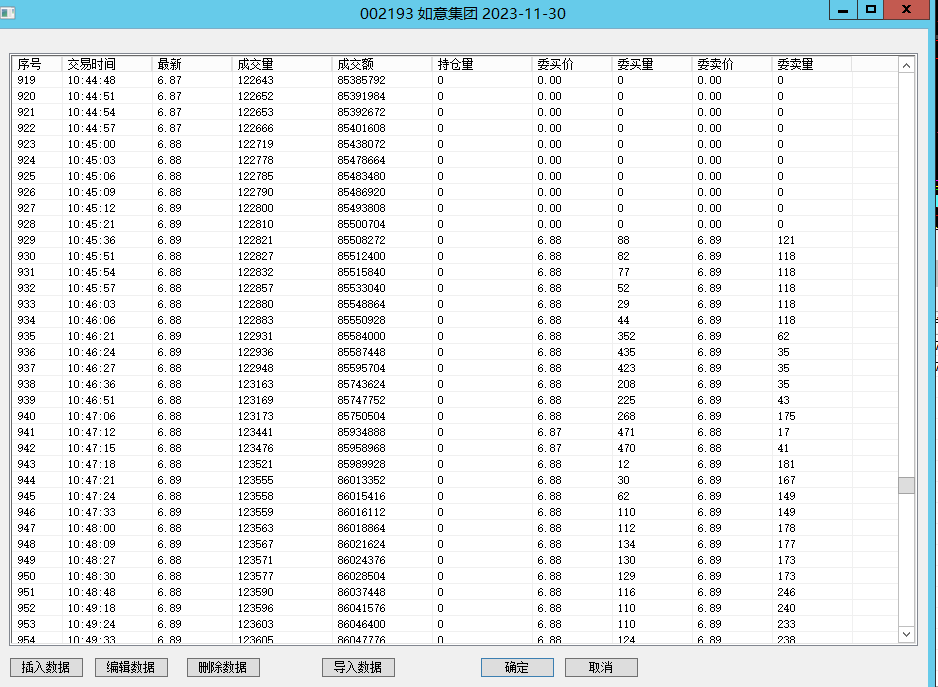Click bid volume cell 471
The width and height of the screenshot is (938, 687).
click(626, 432)
